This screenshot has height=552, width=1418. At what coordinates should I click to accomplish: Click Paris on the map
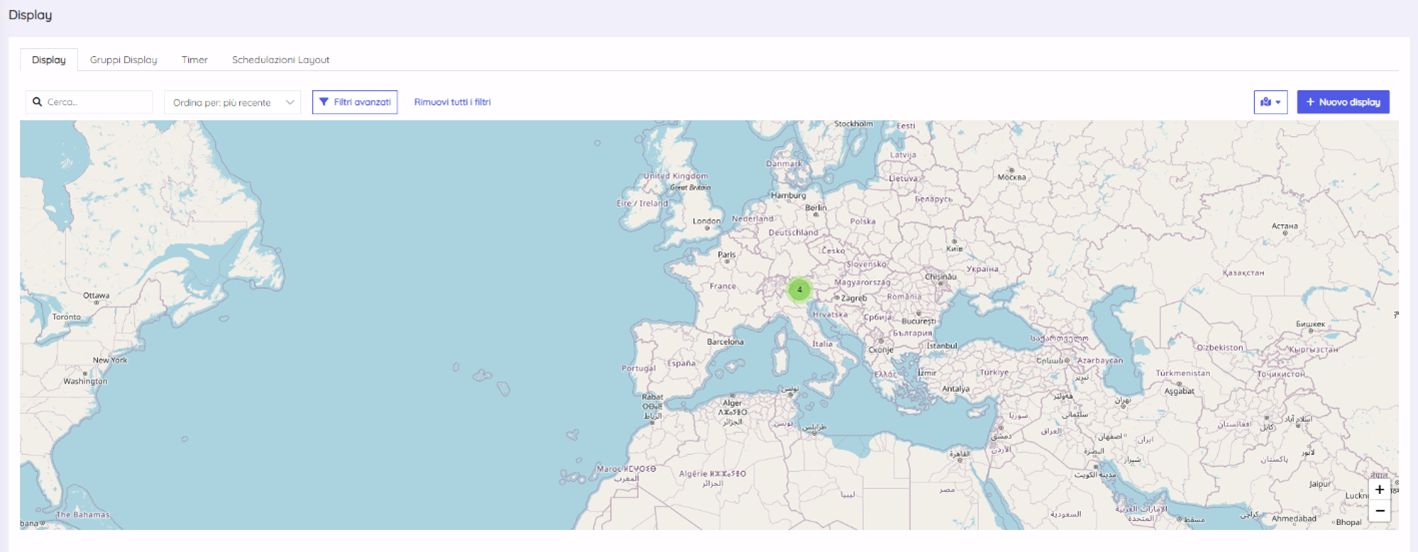click(726, 255)
